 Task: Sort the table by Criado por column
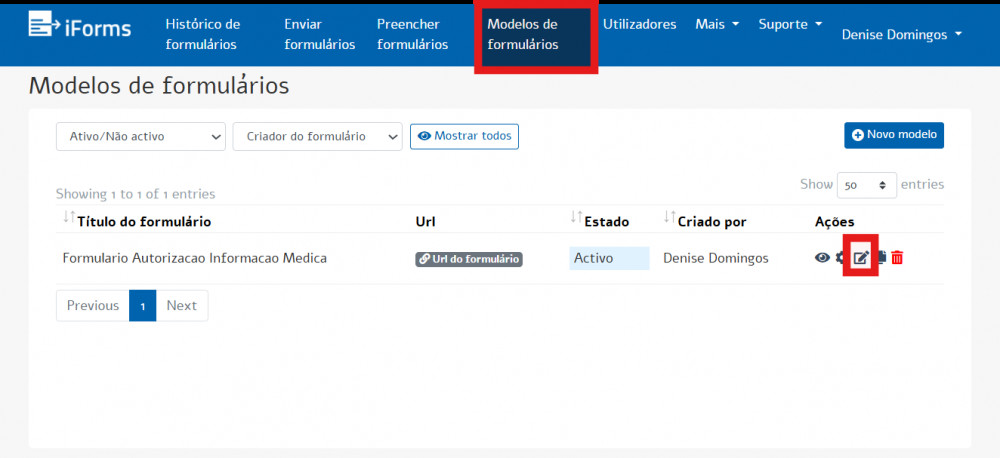[710, 221]
